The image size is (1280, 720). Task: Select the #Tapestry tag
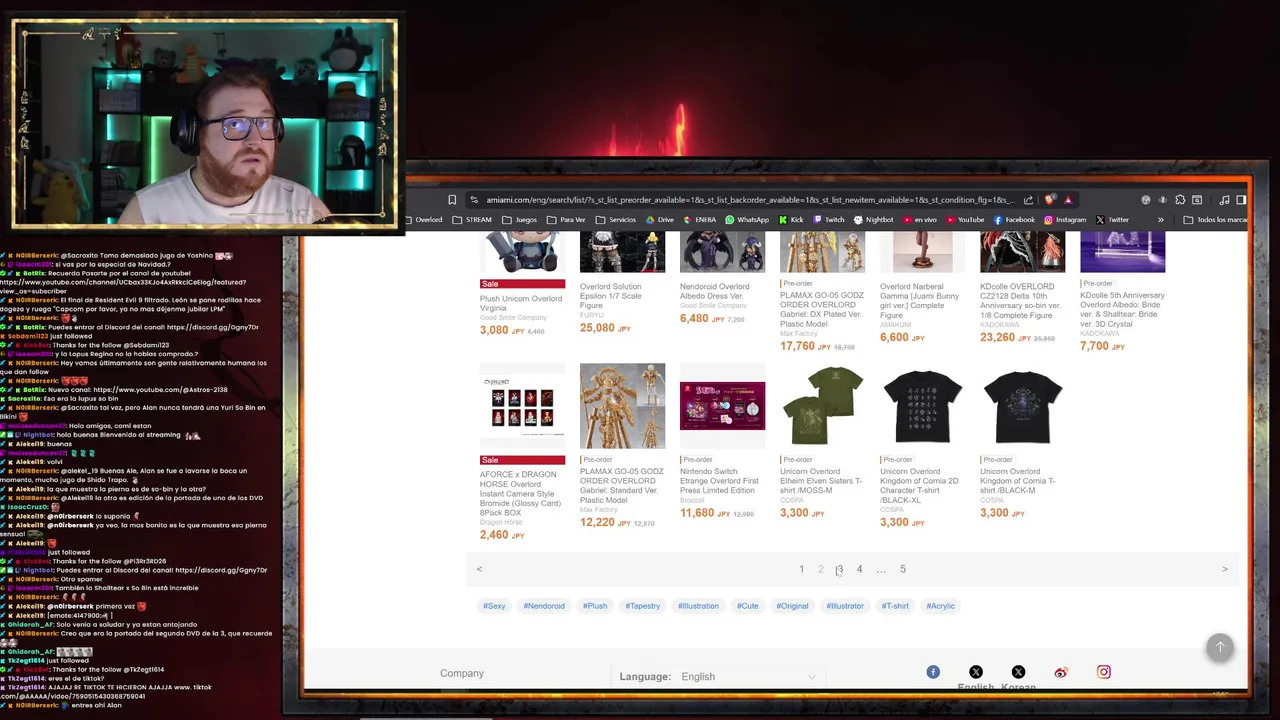tap(642, 606)
